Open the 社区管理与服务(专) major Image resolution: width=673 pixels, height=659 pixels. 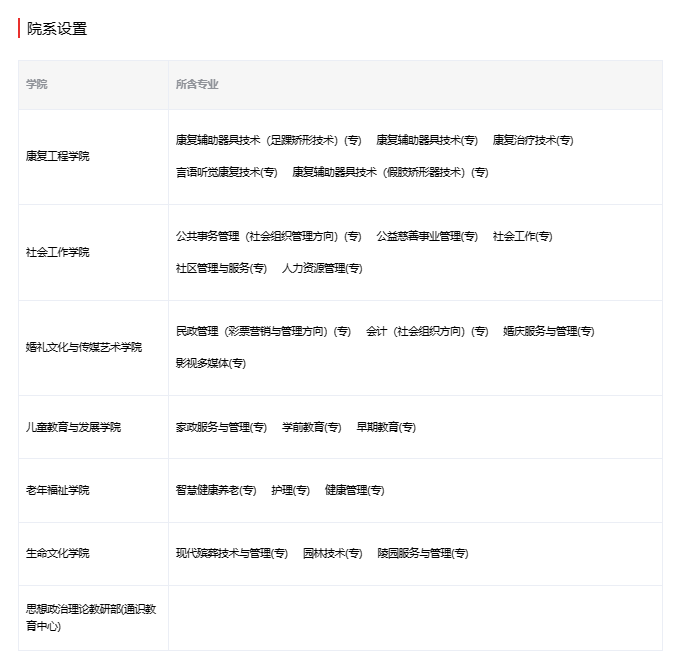(221, 268)
